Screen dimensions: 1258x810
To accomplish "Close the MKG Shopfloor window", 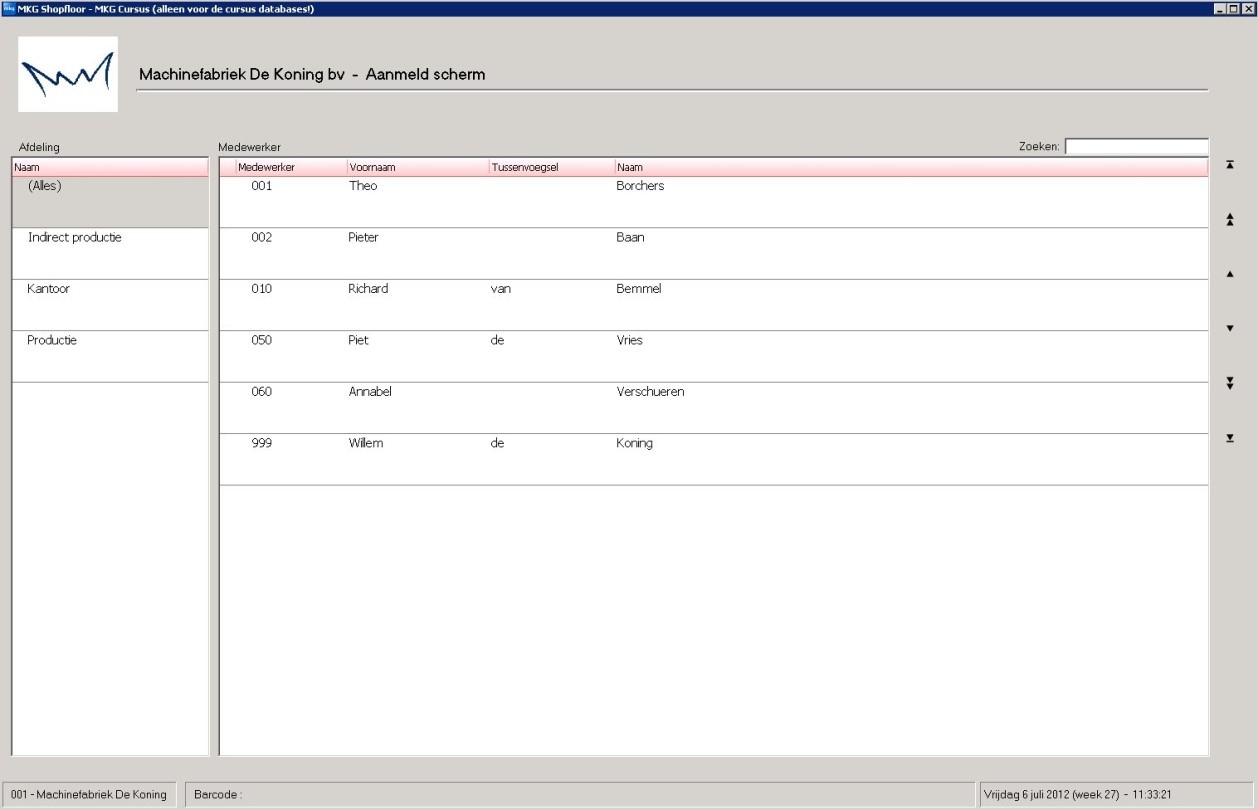I will click(1248, 8).
